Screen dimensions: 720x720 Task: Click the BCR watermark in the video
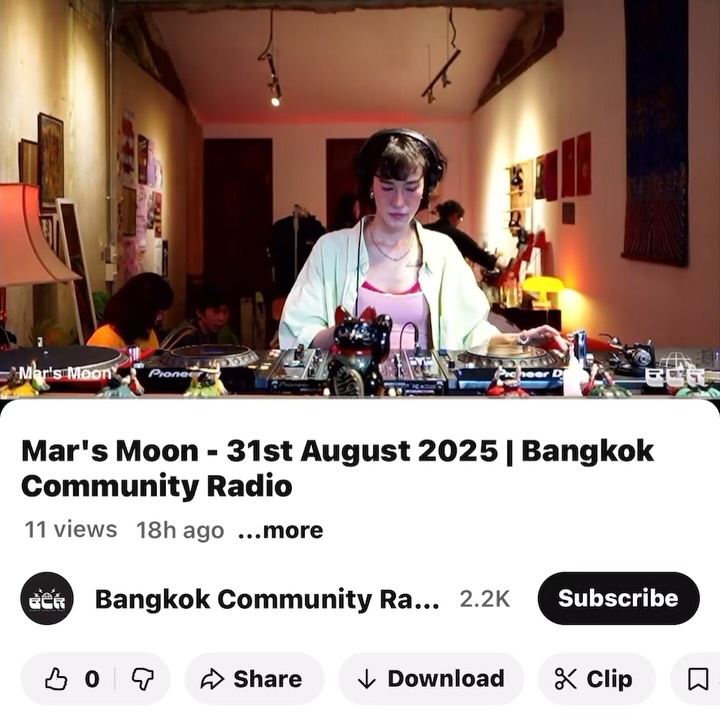(675, 377)
